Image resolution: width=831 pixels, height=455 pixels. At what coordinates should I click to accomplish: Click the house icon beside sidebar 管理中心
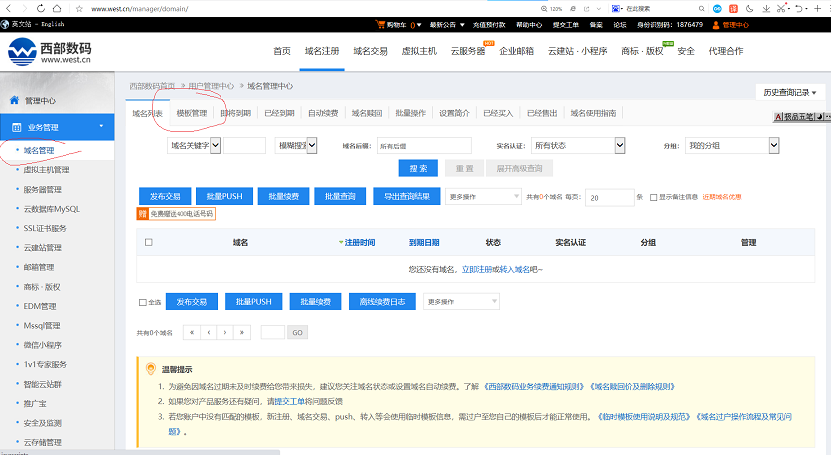14,100
